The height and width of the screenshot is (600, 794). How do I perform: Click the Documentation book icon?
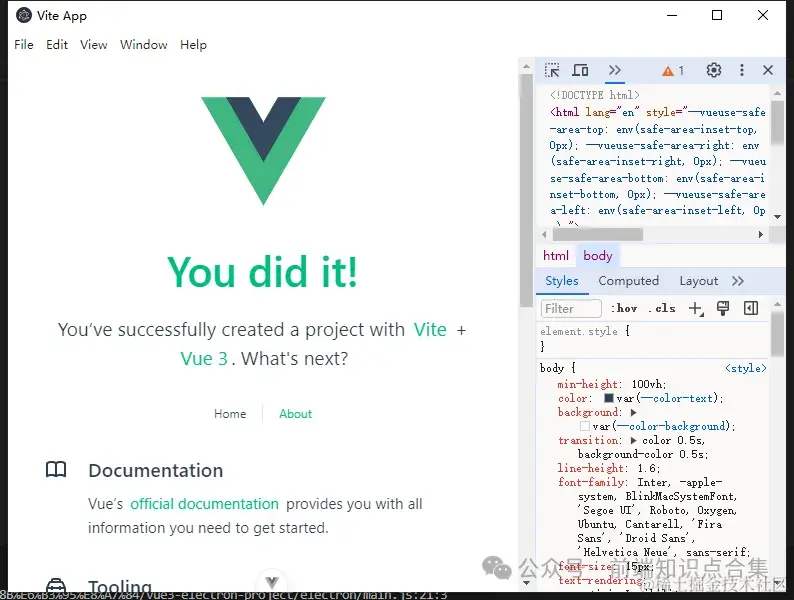pyautogui.click(x=56, y=470)
